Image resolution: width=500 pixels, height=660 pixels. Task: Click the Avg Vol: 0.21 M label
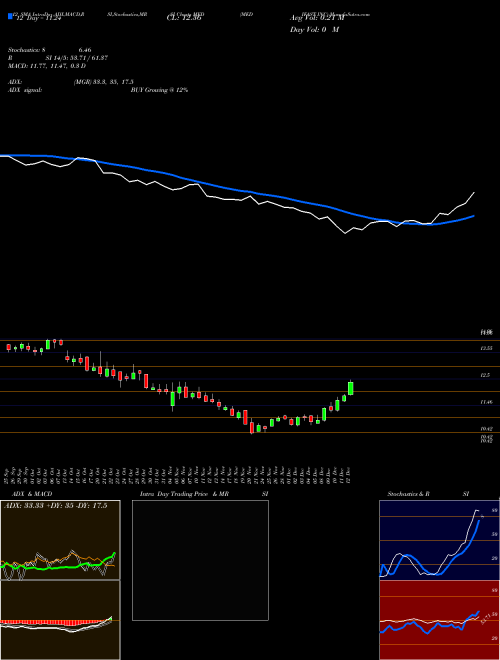point(317,18)
